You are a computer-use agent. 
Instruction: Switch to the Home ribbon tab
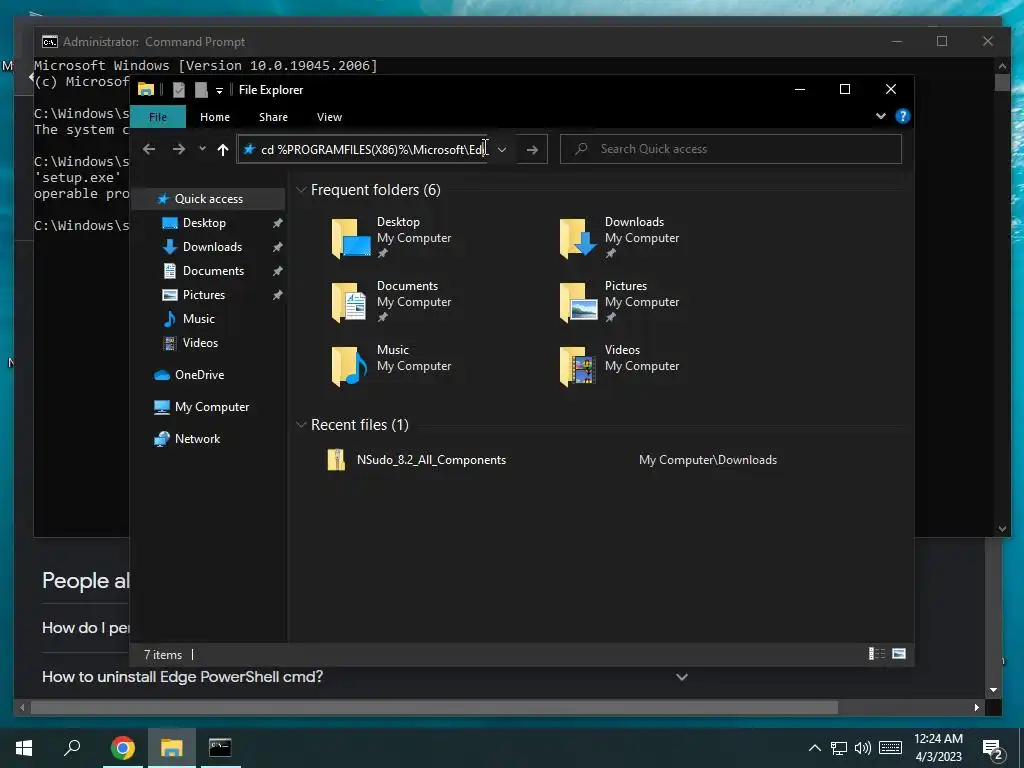[x=215, y=117]
